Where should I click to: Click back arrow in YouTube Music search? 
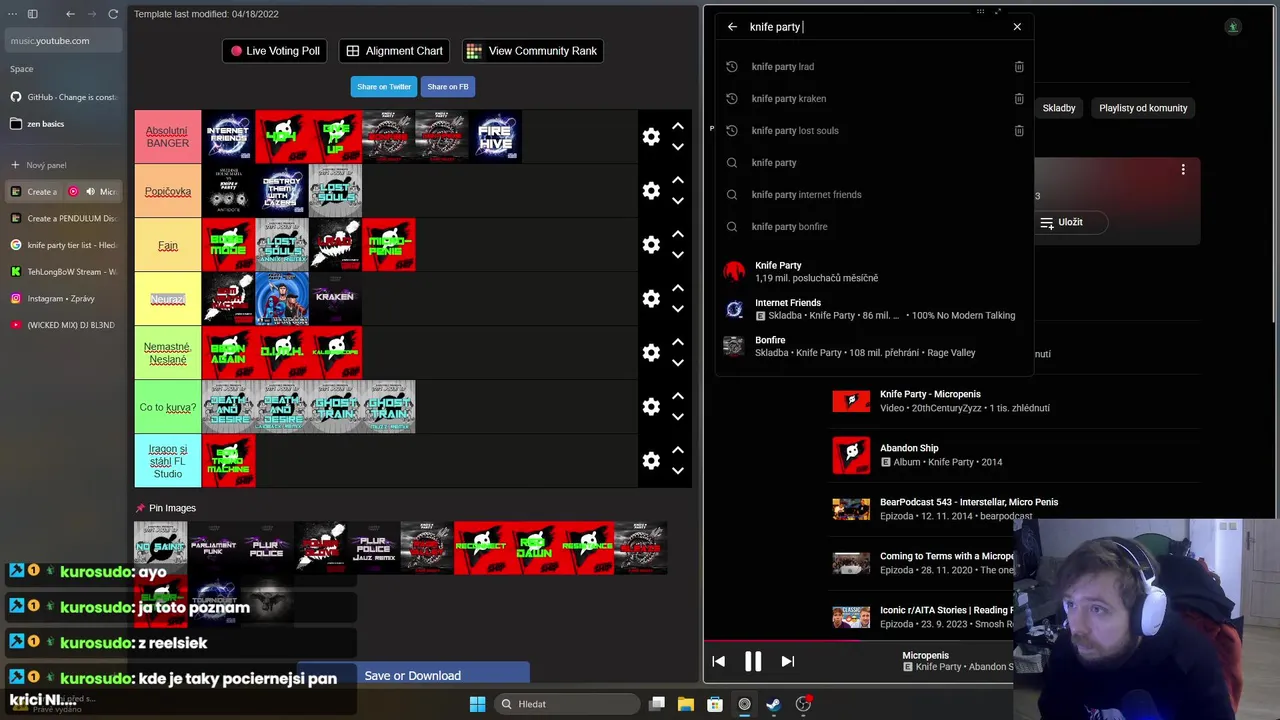(732, 27)
